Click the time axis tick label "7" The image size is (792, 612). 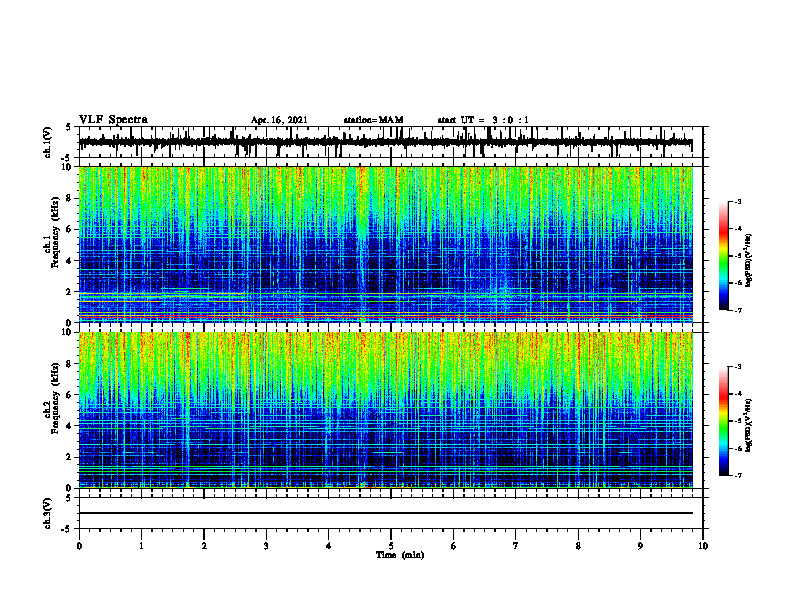(x=516, y=546)
